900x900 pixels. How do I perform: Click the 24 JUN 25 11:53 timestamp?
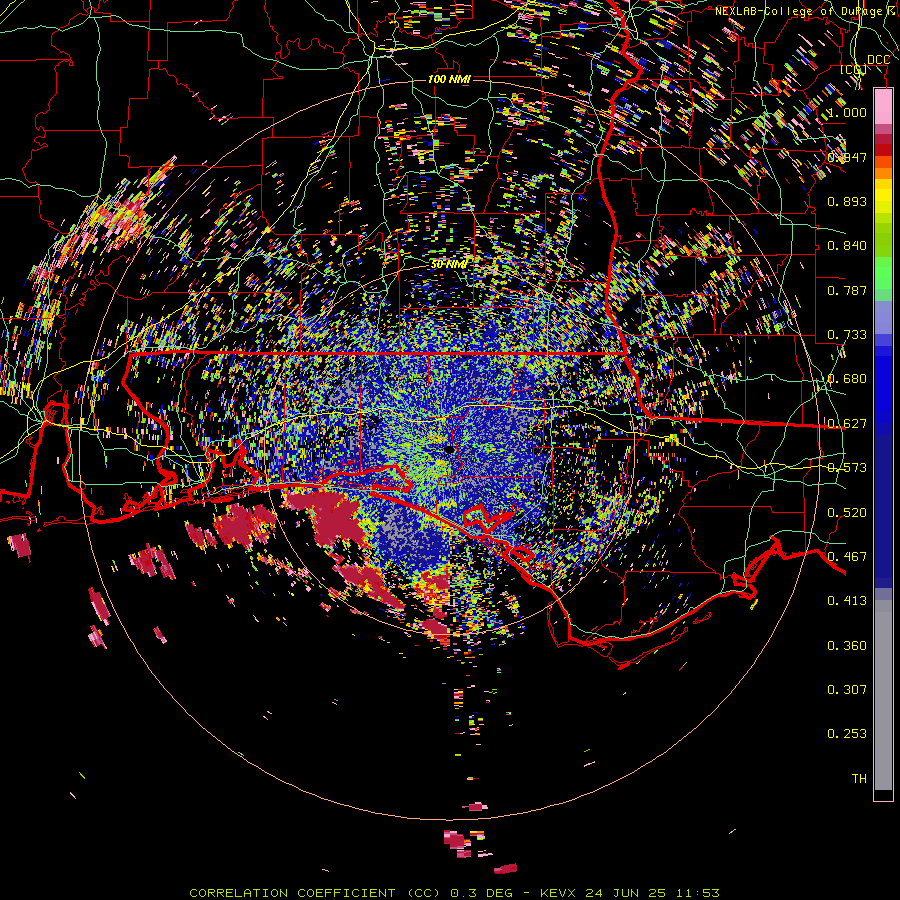click(x=653, y=893)
